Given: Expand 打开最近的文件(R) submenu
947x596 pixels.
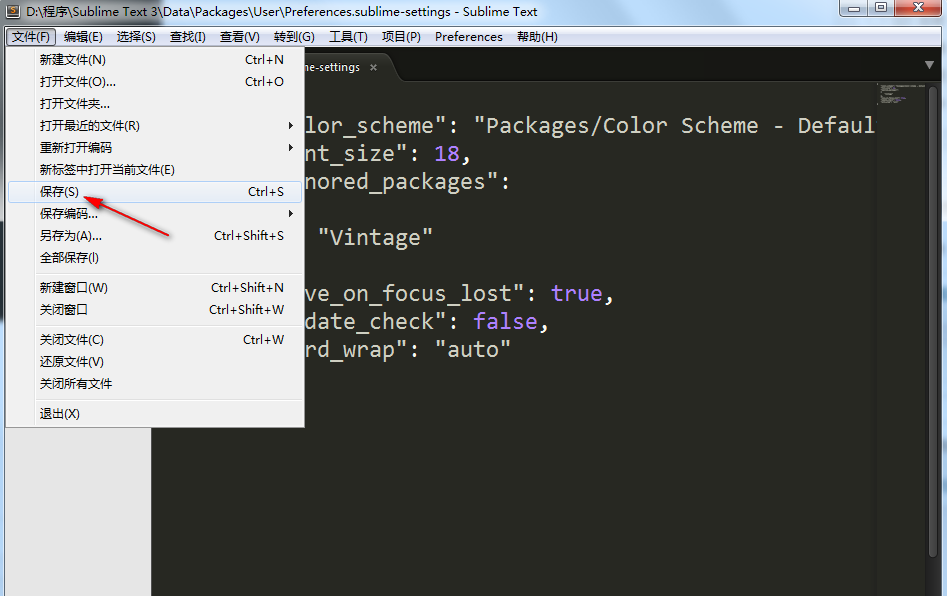Looking at the screenshot, I should pyautogui.click(x=155, y=126).
